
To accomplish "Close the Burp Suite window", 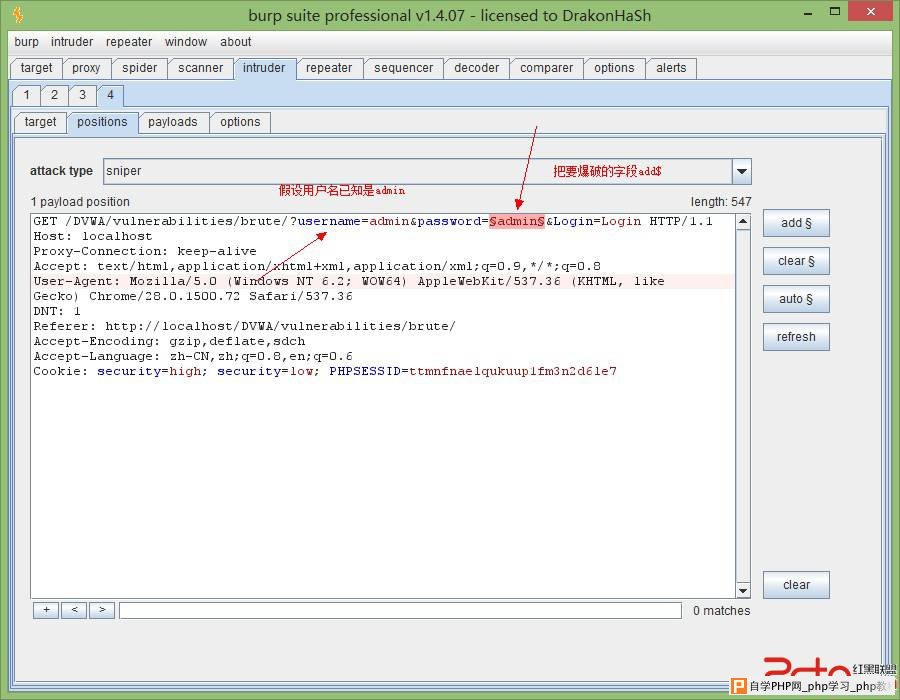I will 871,11.
